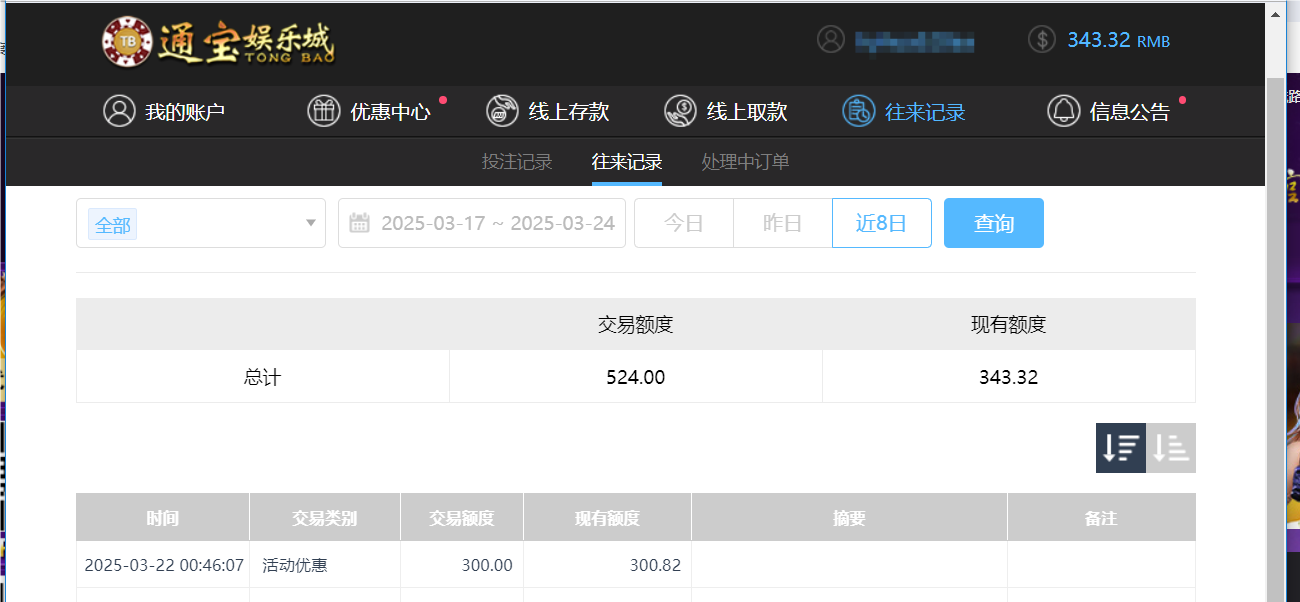
Task: Select the 线上存款 deposit icon
Action: (x=501, y=111)
